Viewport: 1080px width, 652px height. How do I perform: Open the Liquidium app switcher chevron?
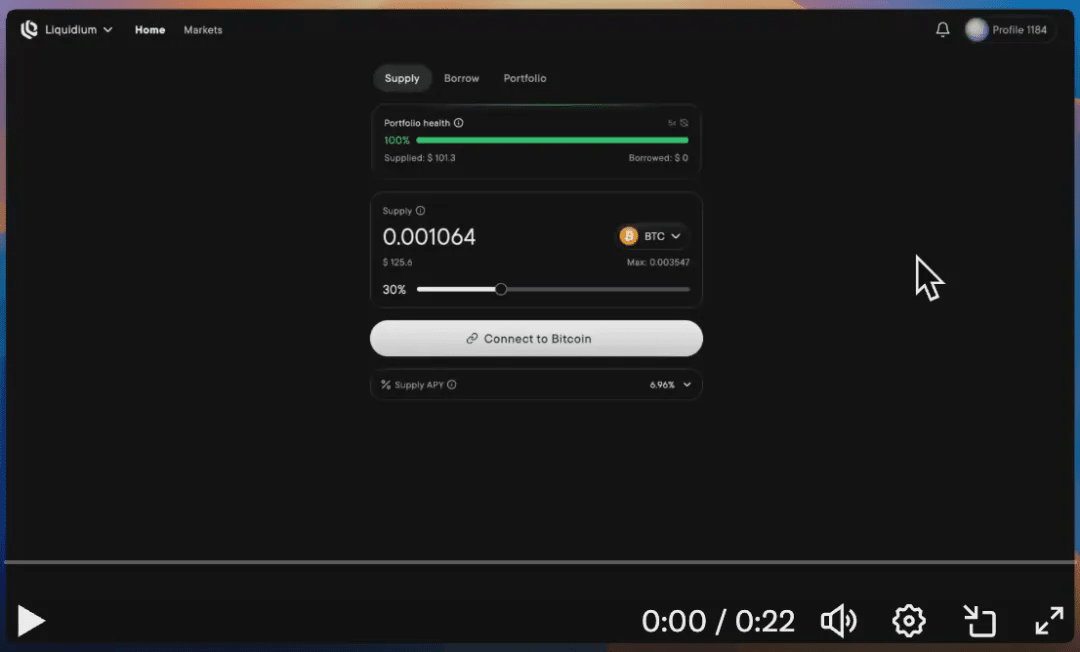pyautogui.click(x=107, y=30)
